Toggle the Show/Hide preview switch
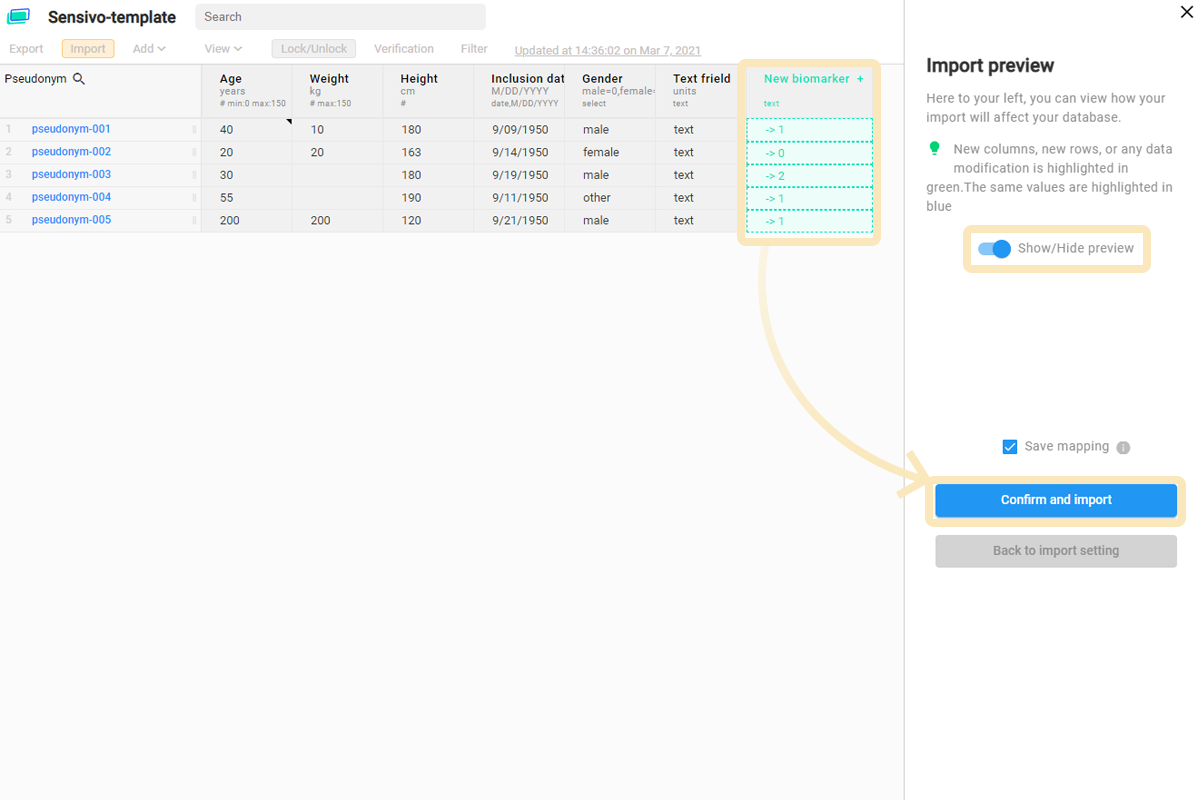 994,249
